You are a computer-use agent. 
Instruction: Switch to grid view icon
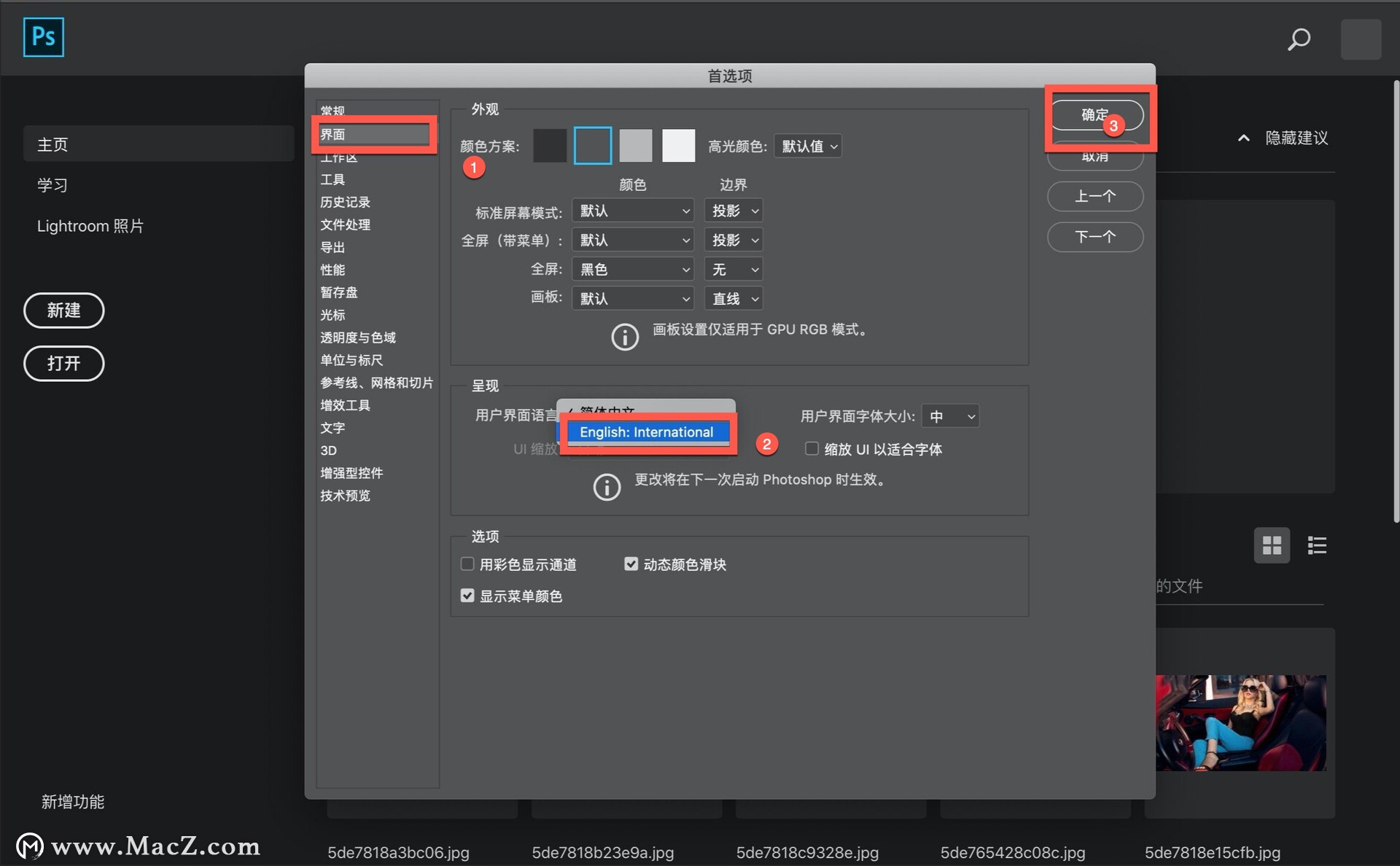(x=1272, y=545)
